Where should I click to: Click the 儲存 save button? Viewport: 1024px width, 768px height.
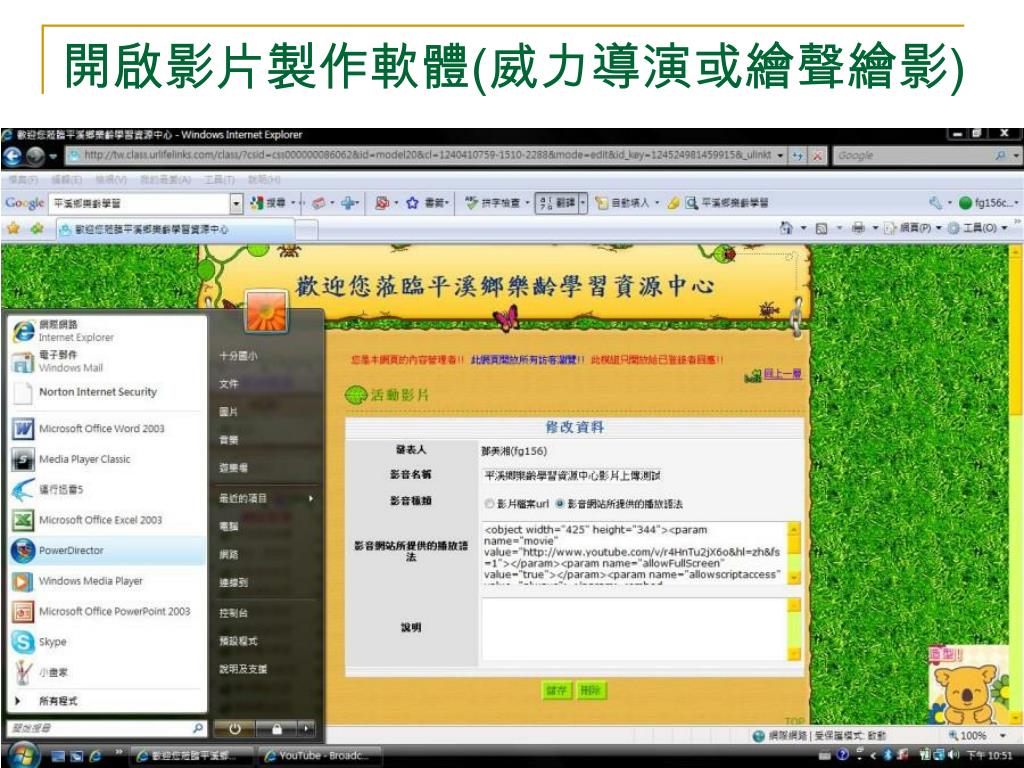[556, 690]
